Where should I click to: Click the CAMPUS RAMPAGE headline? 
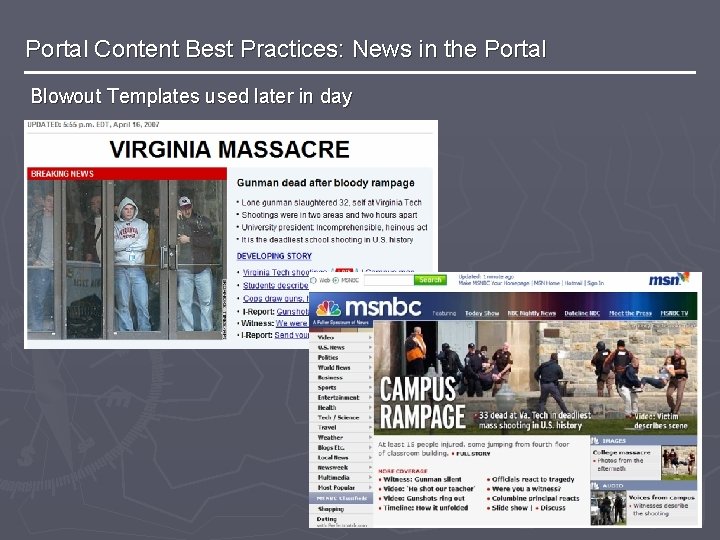tap(422, 403)
